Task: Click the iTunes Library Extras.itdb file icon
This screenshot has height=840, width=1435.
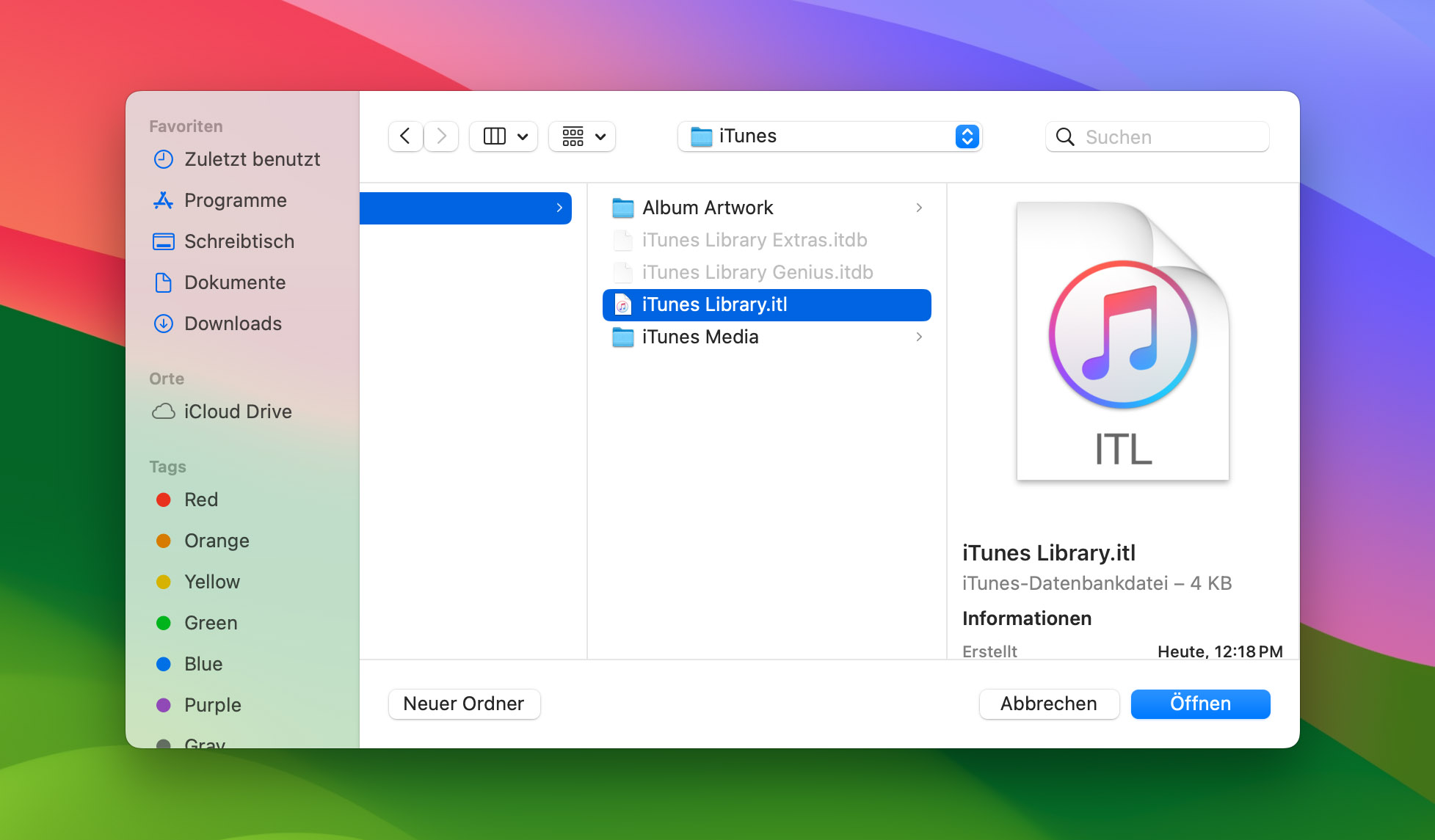Action: [x=622, y=240]
